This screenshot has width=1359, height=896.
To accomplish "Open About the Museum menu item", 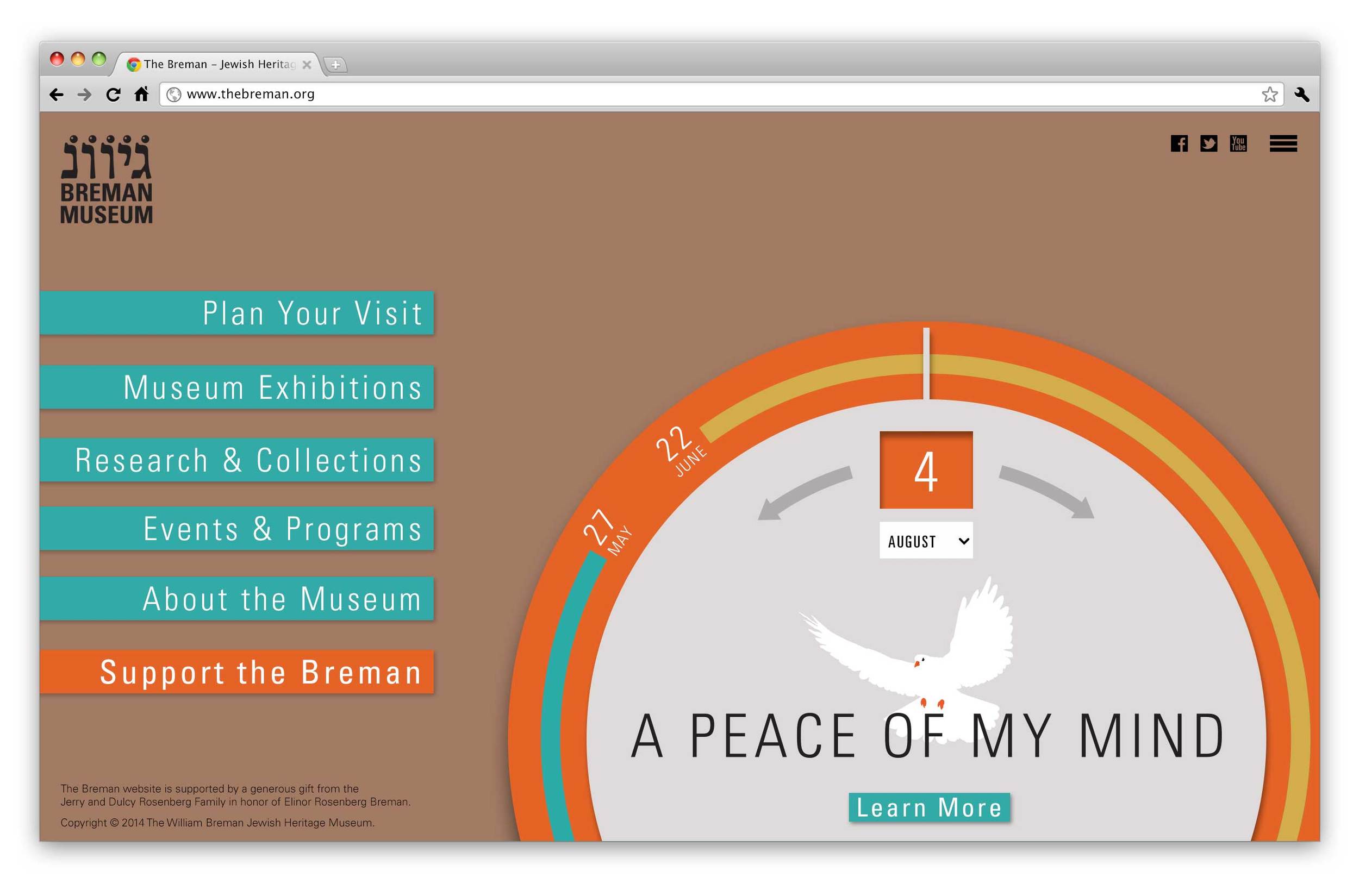I will pyautogui.click(x=236, y=598).
